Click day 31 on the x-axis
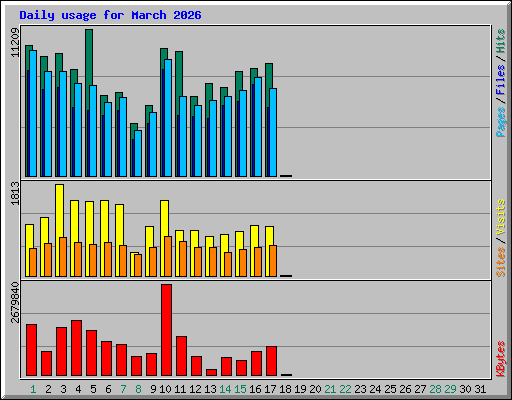This screenshot has width=512, height=400. (480, 389)
